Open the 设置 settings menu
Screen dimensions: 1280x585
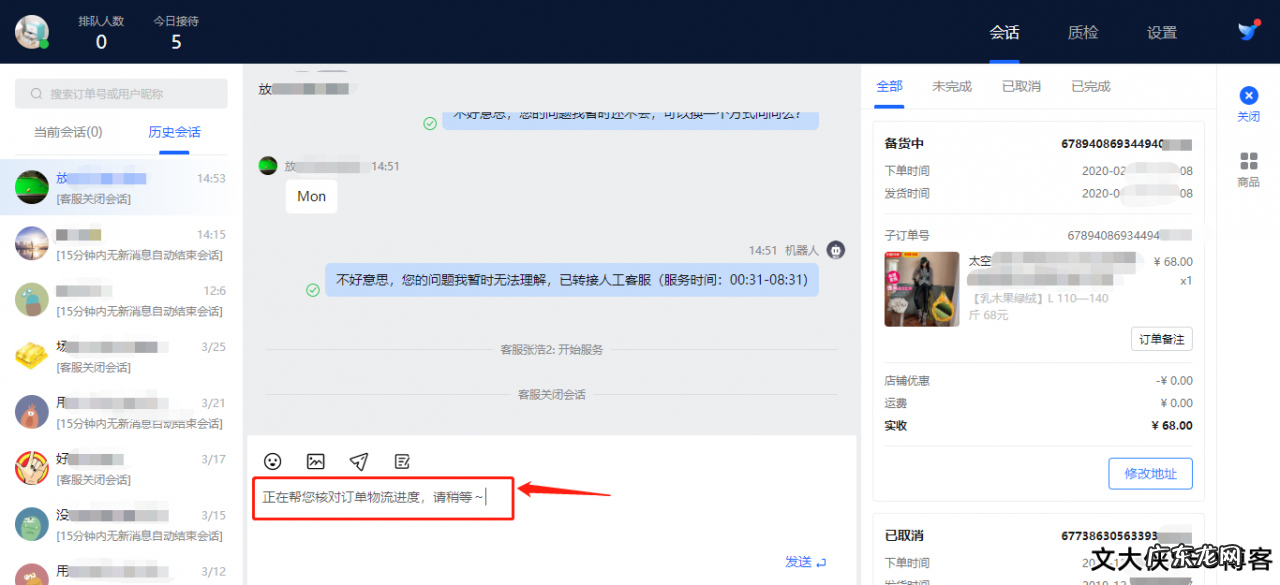(x=1161, y=32)
